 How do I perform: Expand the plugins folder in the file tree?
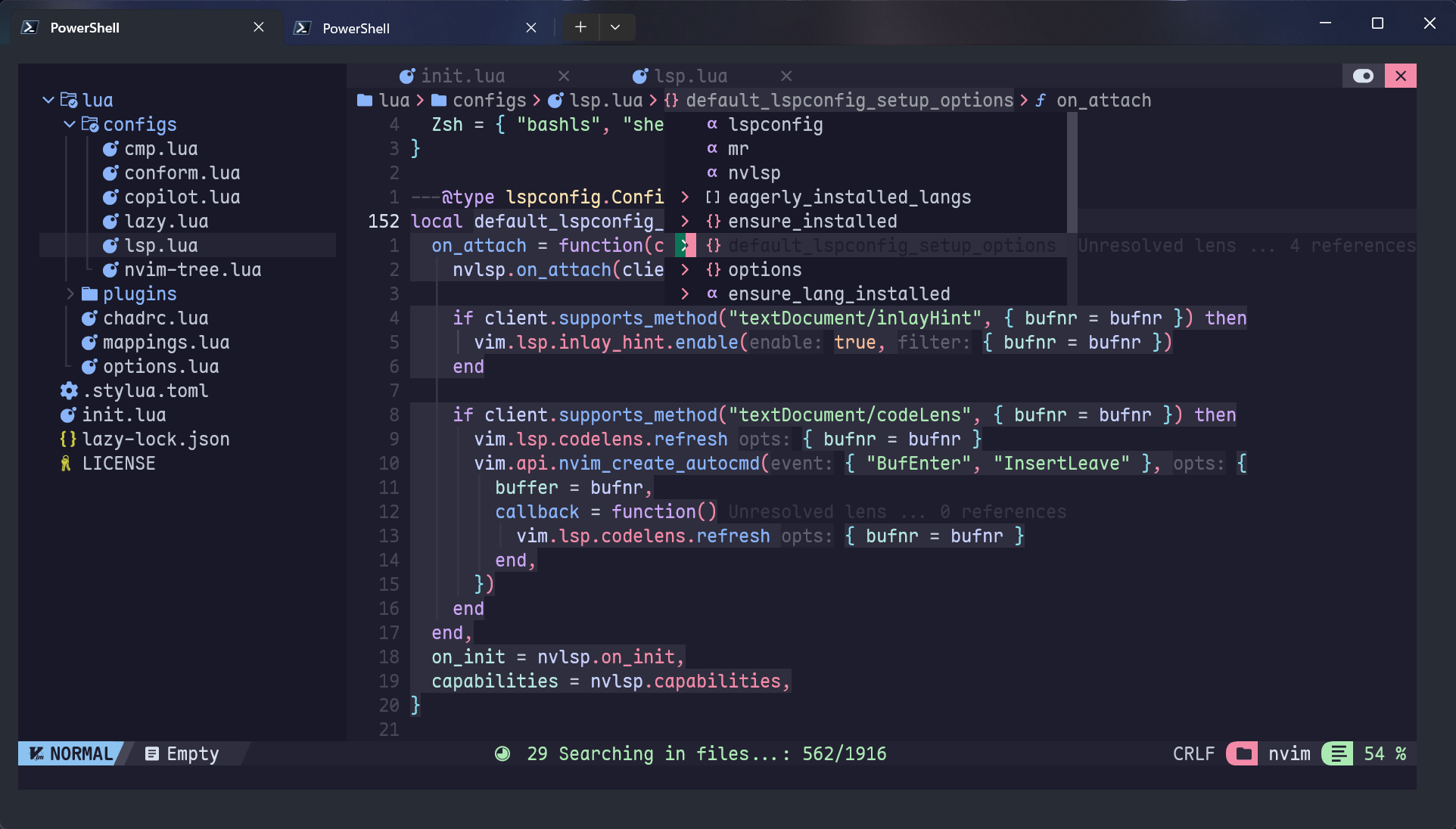(x=70, y=293)
